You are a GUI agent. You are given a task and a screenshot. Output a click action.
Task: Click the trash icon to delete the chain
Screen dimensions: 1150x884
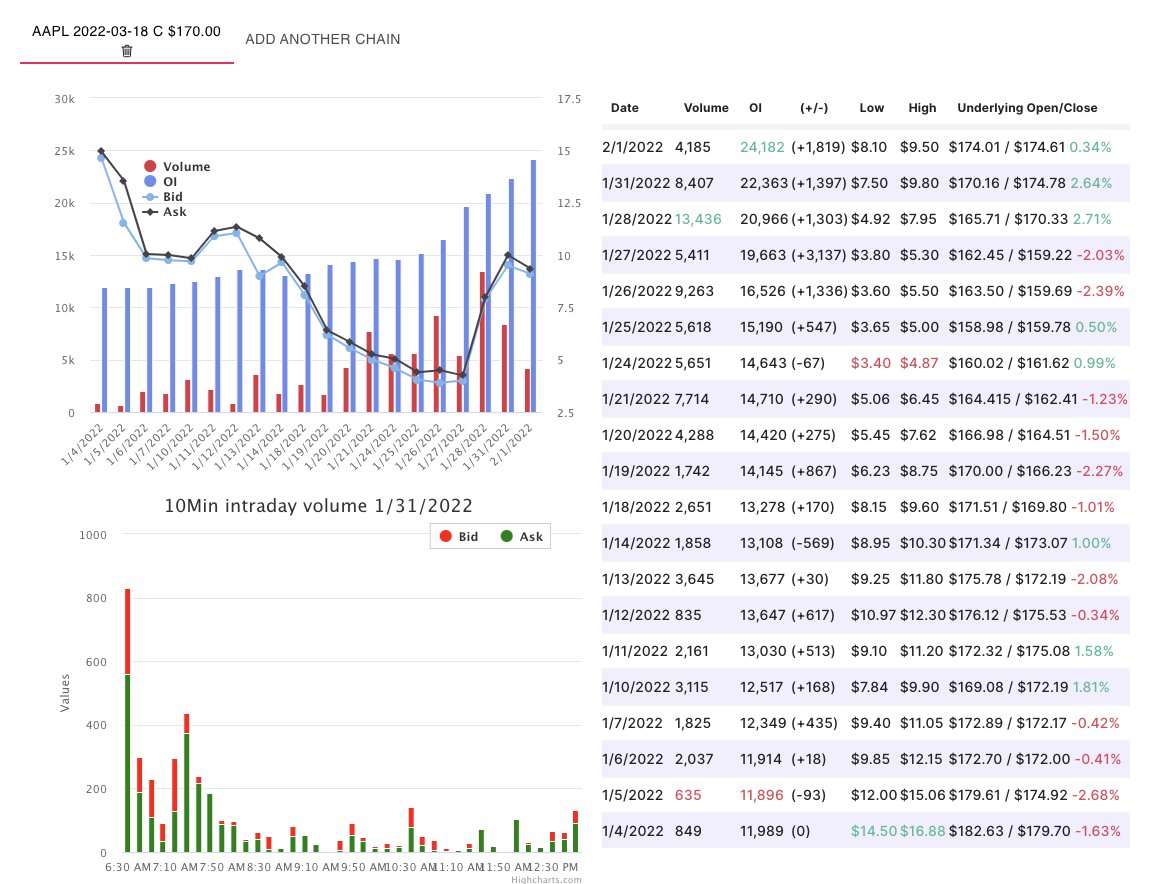point(127,49)
